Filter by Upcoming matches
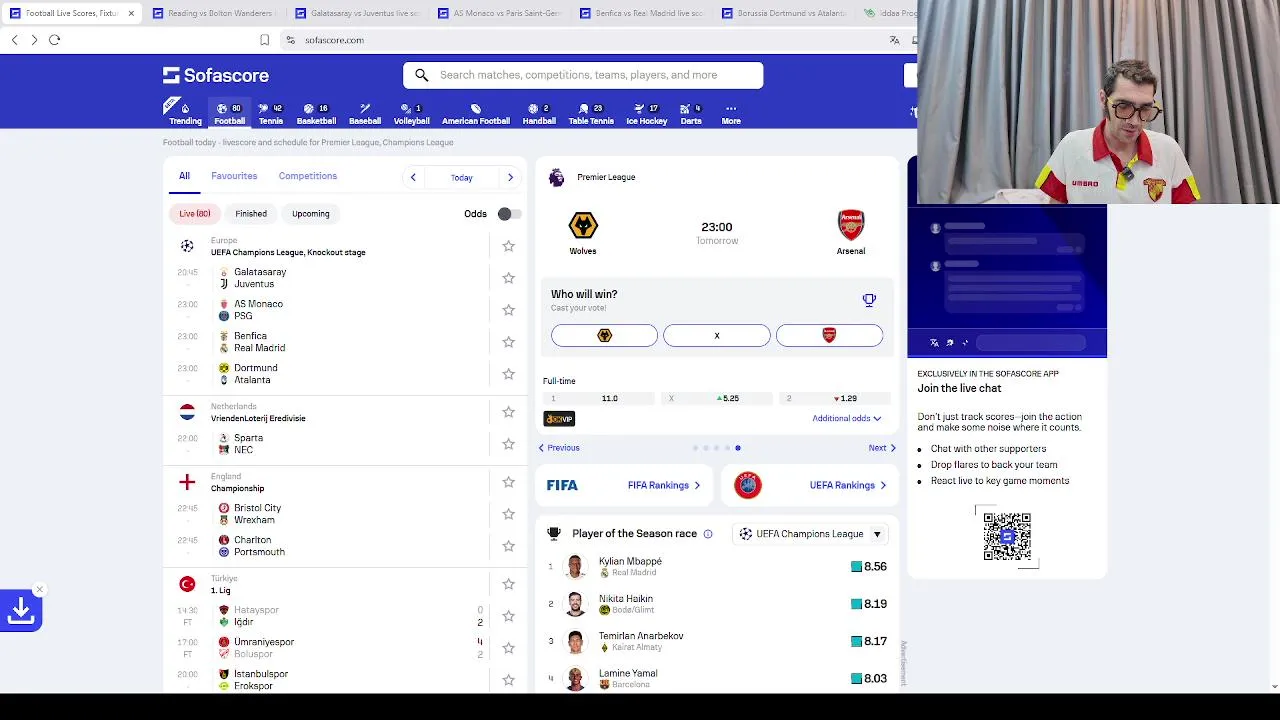Image resolution: width=1280 pixels, height=720 pixels. point(311,213)
